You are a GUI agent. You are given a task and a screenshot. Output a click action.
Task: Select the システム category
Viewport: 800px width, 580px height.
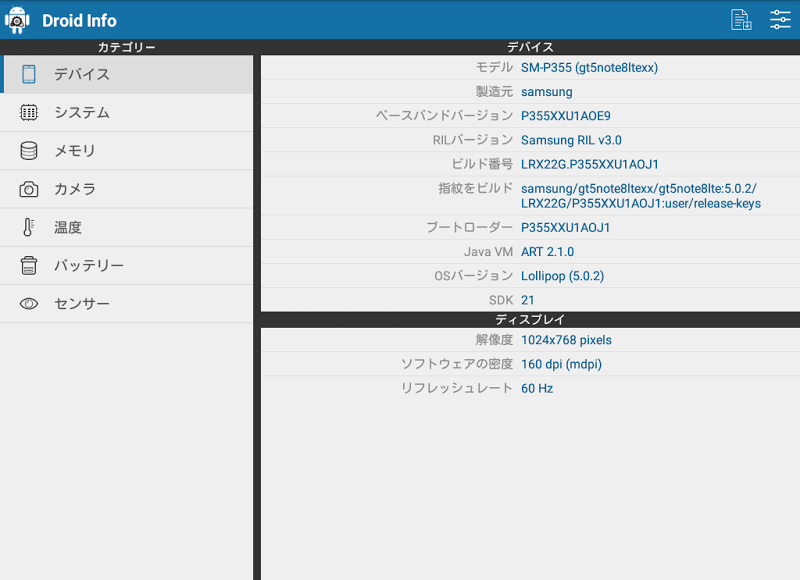(82, 113)
